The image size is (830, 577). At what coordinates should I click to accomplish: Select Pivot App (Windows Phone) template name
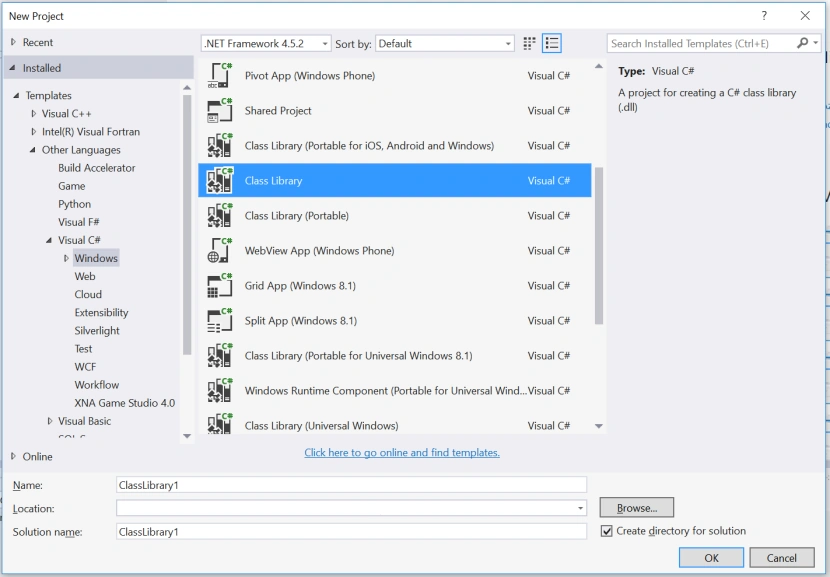coord(310,76)
